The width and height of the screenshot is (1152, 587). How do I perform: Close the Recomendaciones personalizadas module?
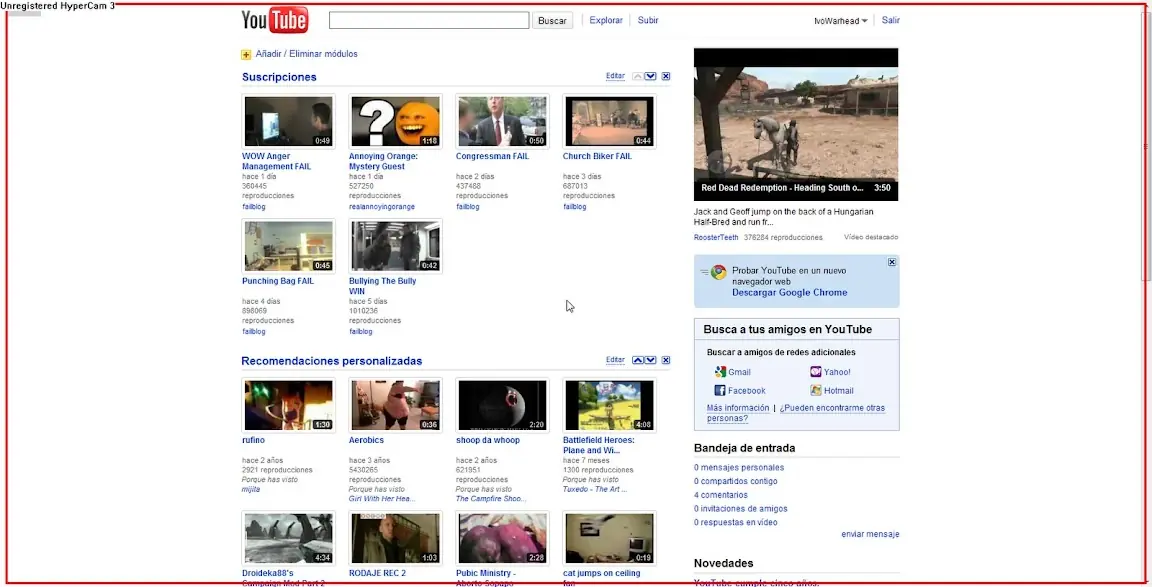[666, 360]
